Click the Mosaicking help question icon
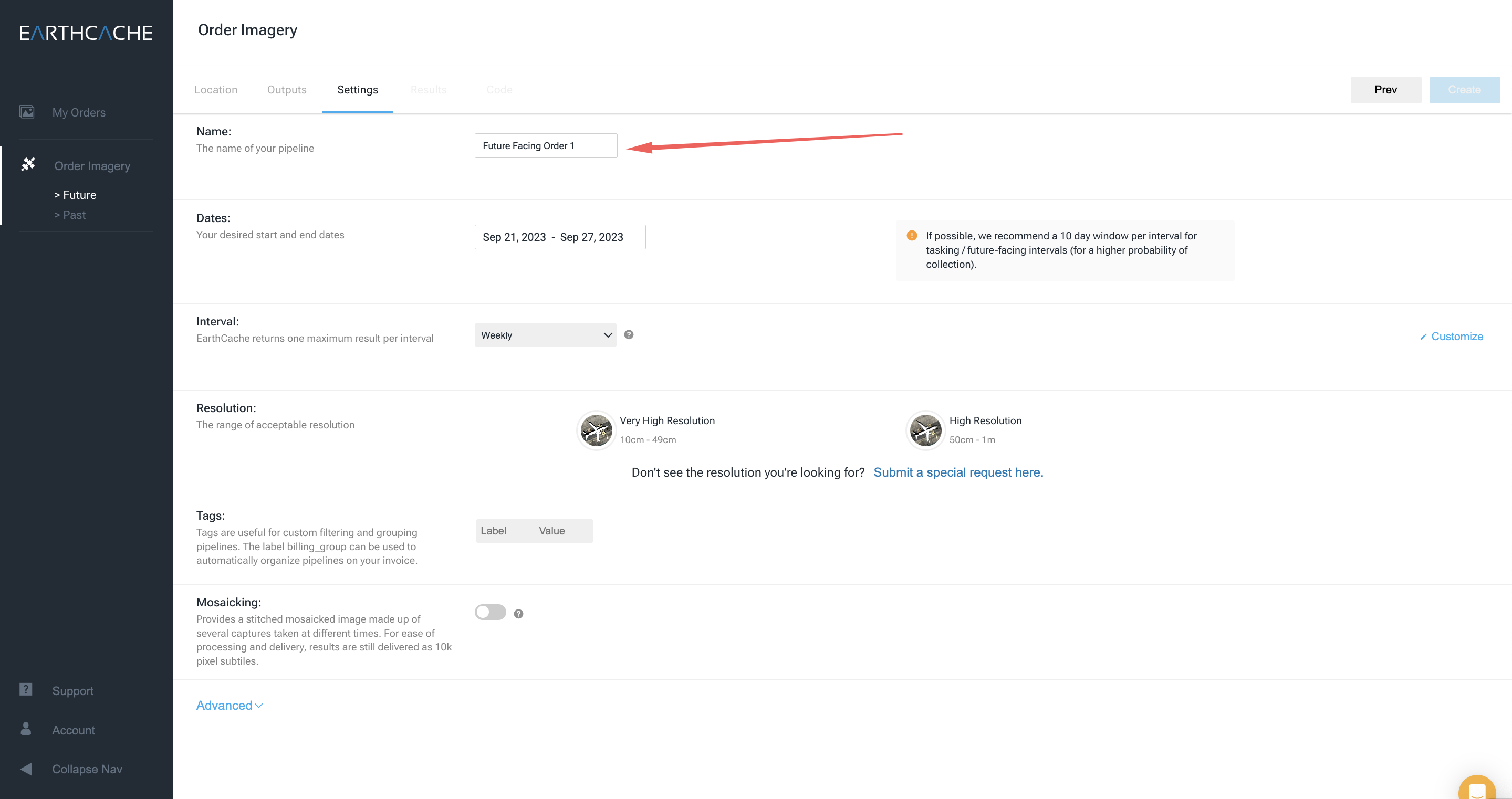Image resolution: width=1512 pixels, height=799 pixels. pyautogui.click(x=518, y=614)
